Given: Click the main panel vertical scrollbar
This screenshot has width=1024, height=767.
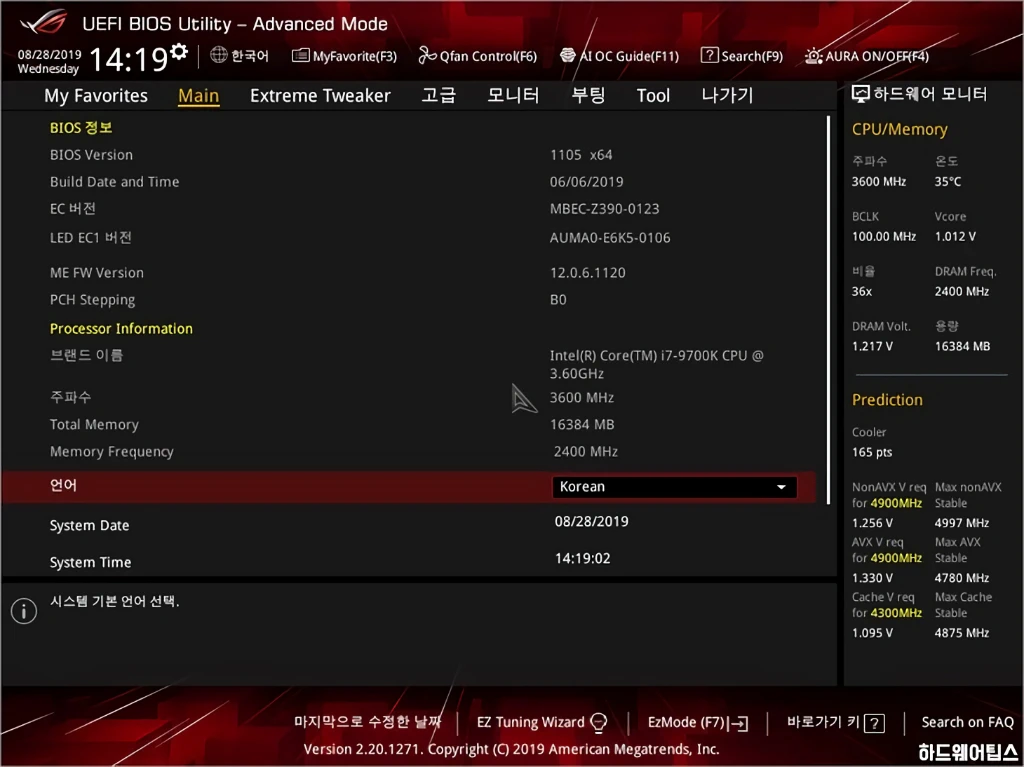Looking at the screenshot, I should point(828,310).
